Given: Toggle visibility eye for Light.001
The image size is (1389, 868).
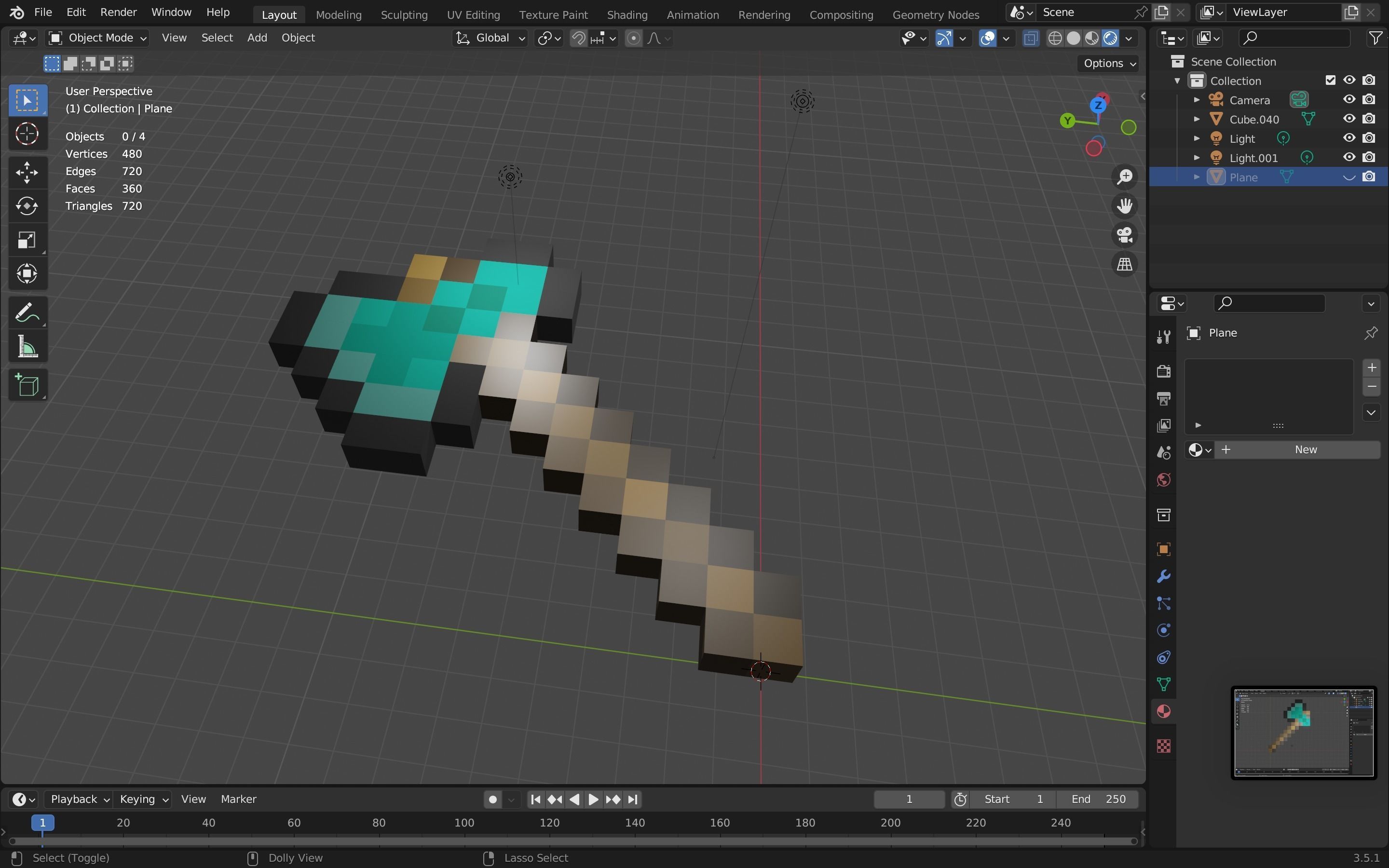Looking at the screenshot, I should [x=1349, y=157].
